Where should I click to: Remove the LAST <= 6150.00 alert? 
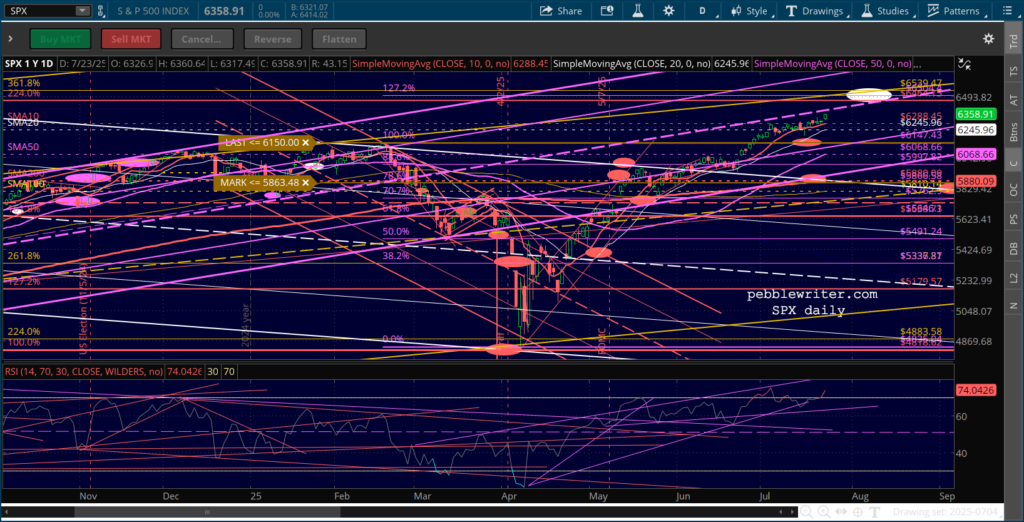point(306,143)
